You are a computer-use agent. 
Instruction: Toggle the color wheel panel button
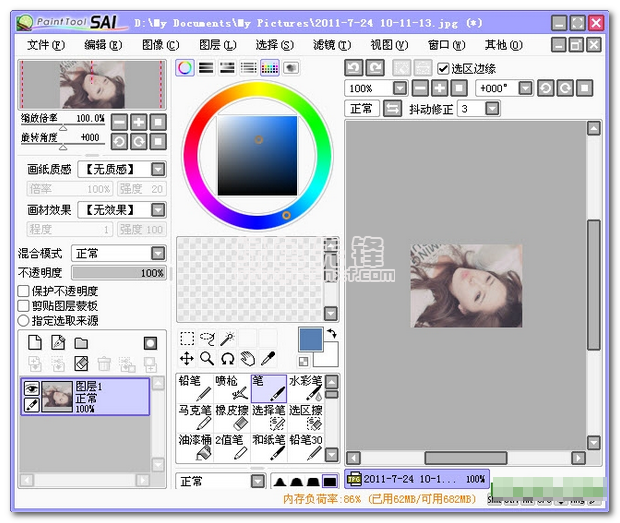click(x=185, y=68)
